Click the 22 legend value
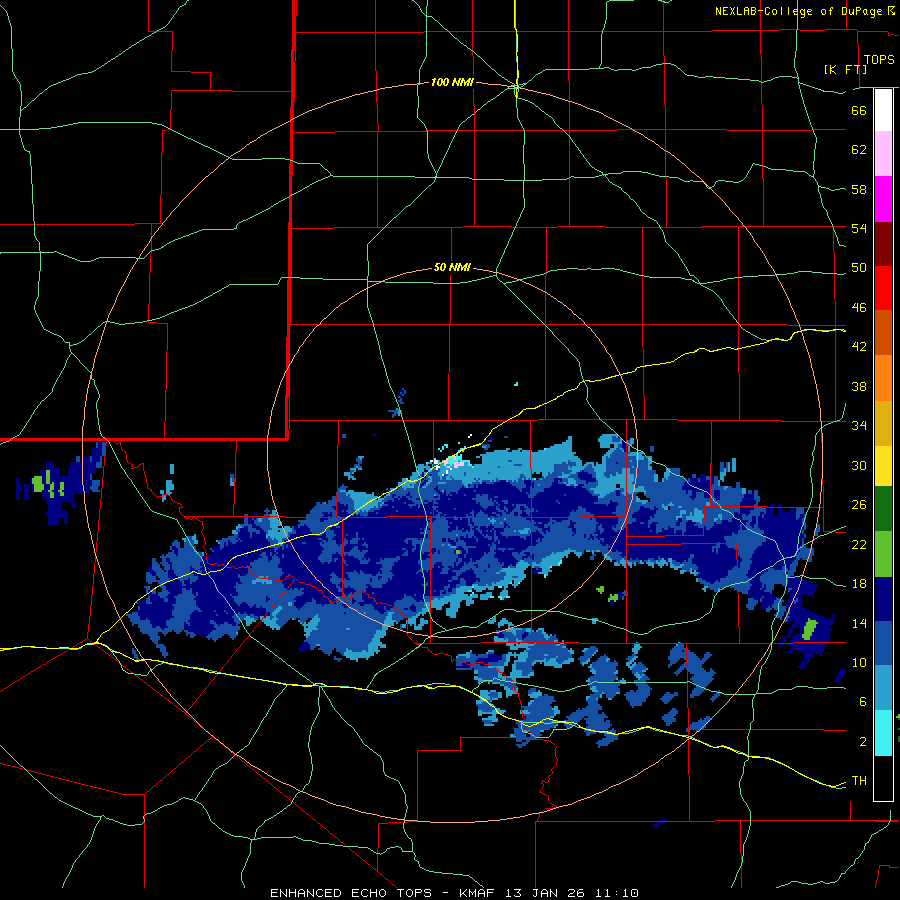The width and height of the screenshot is (900, 900). click(x=859, y=545)
